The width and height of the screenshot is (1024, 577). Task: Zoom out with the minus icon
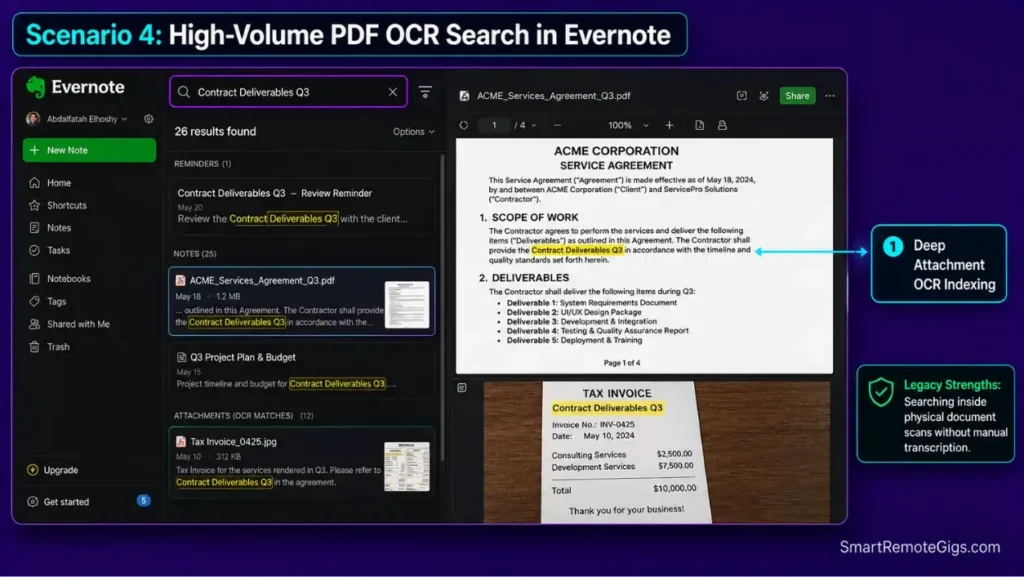point(557,125)
